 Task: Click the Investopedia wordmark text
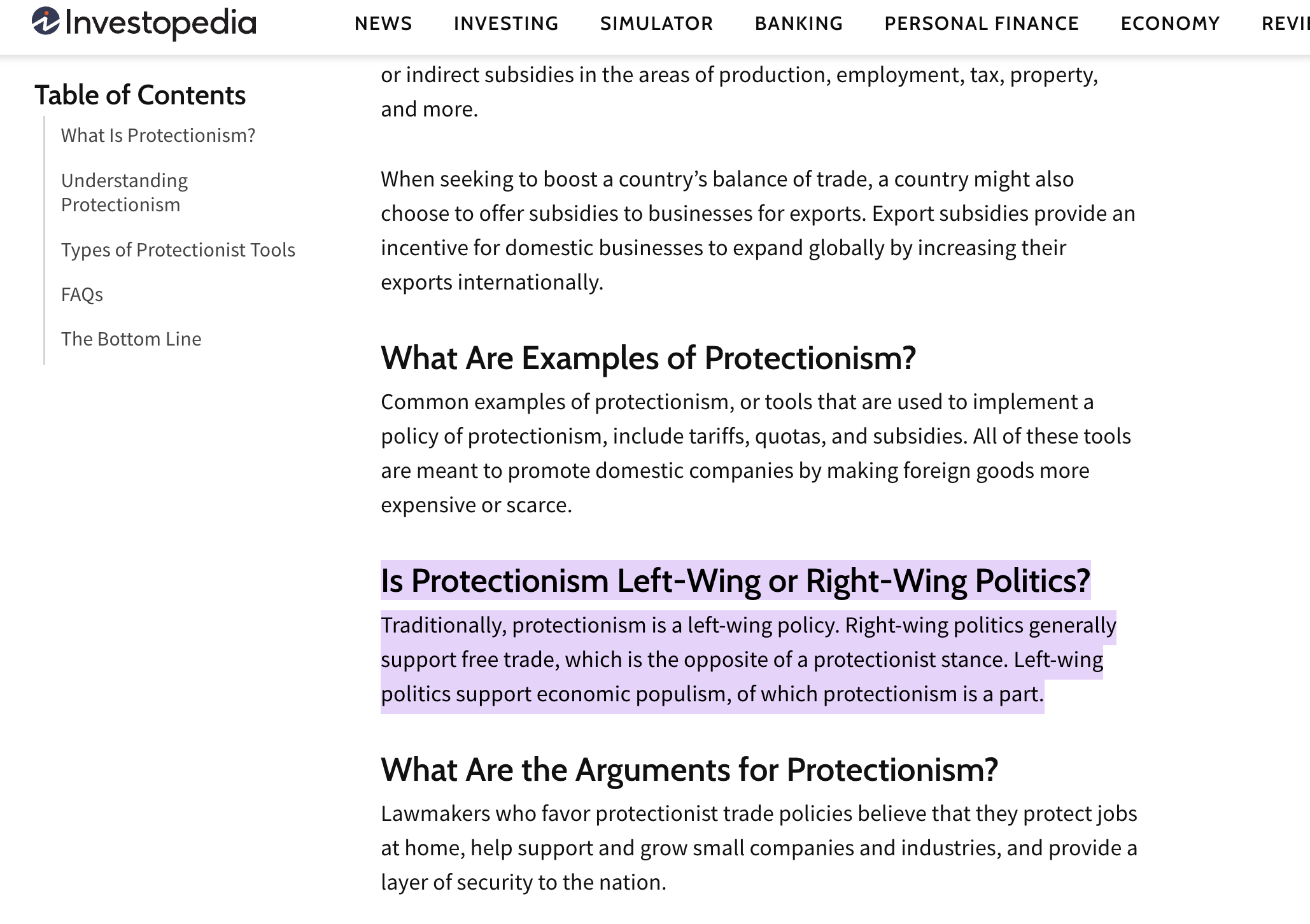160,24
